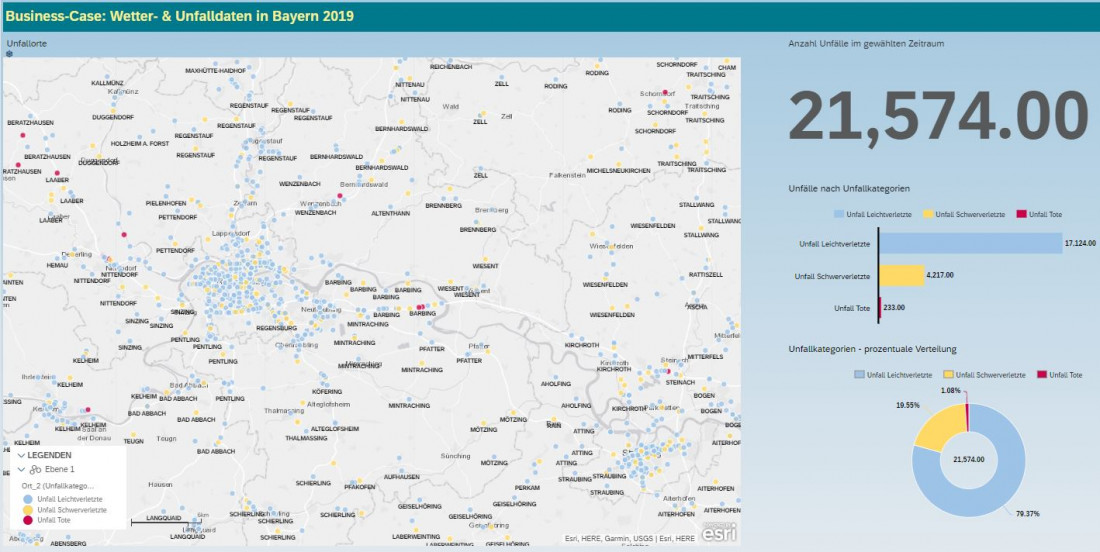Screen dimensions: 1100x552
Task: Select the yellow Schwerverletzte bar showing 4,217.00
Action: (901, 275)
